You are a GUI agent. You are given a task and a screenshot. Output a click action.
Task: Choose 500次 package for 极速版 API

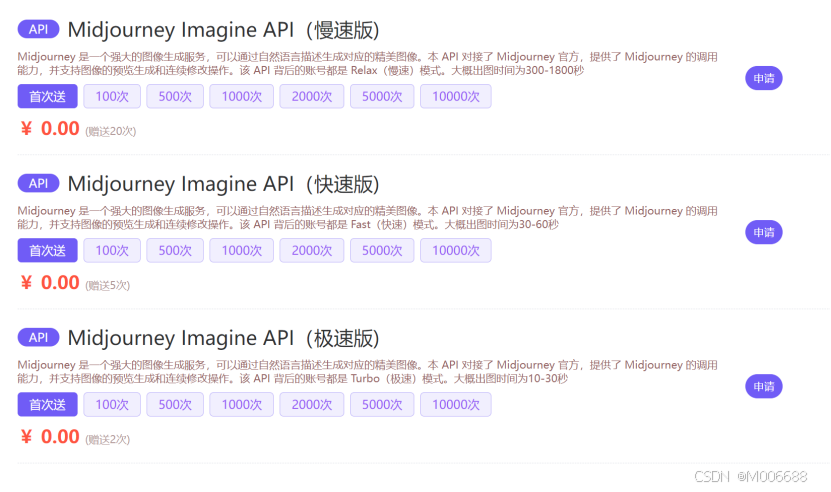175,405
